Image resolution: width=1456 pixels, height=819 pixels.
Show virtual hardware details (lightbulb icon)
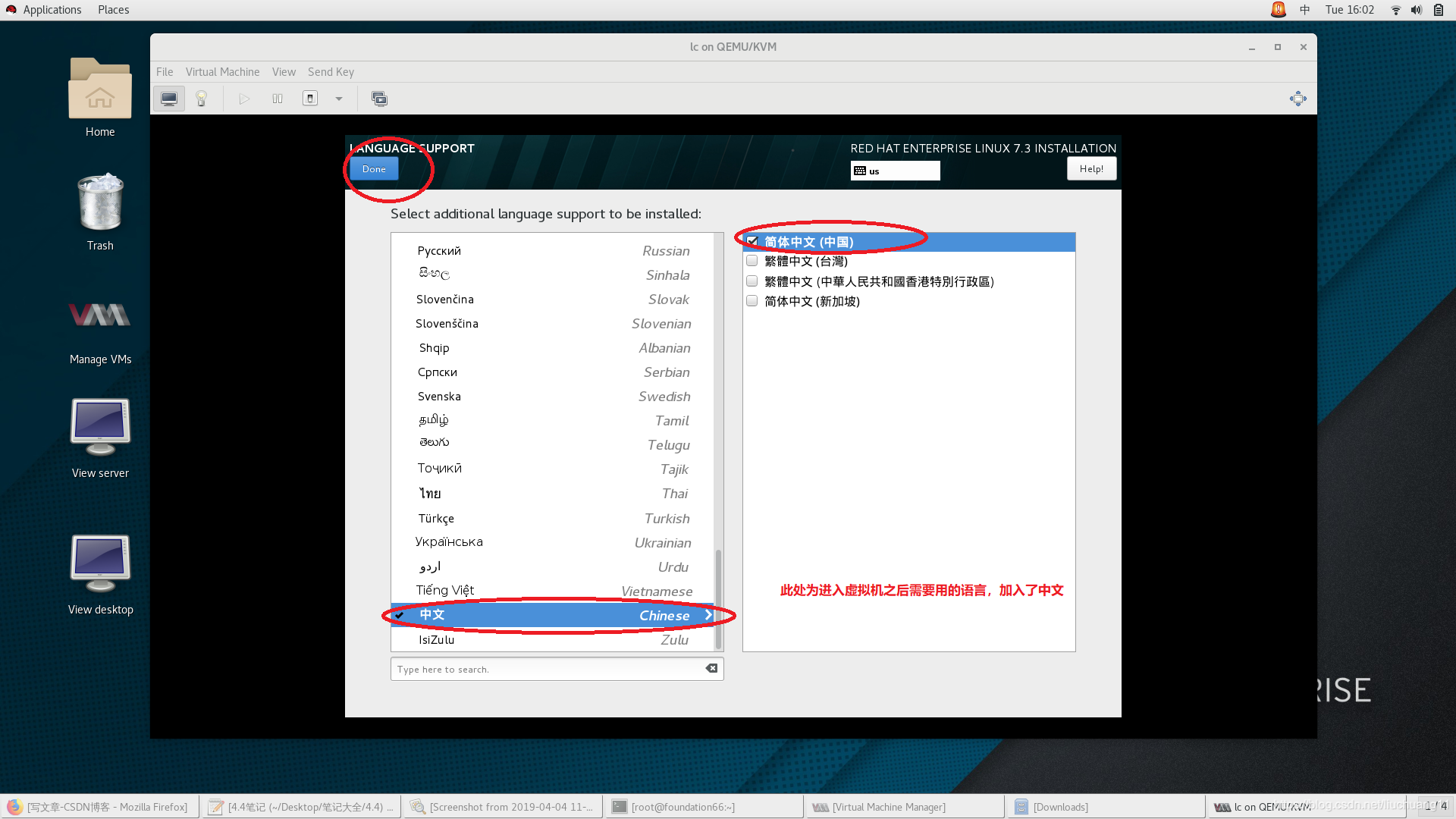tap(202, 99)
